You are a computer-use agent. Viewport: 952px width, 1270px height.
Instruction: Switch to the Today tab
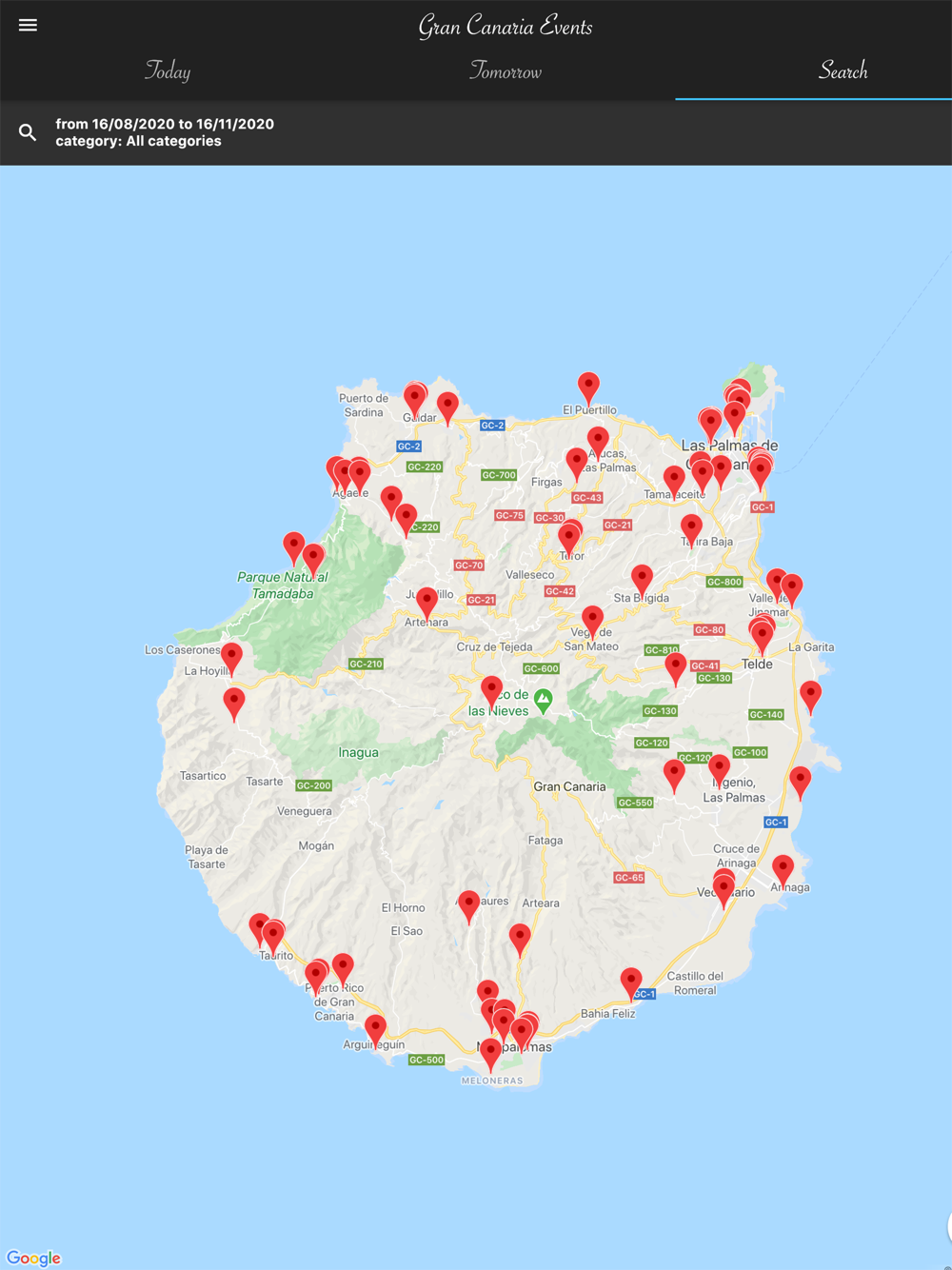click(168, 70)
